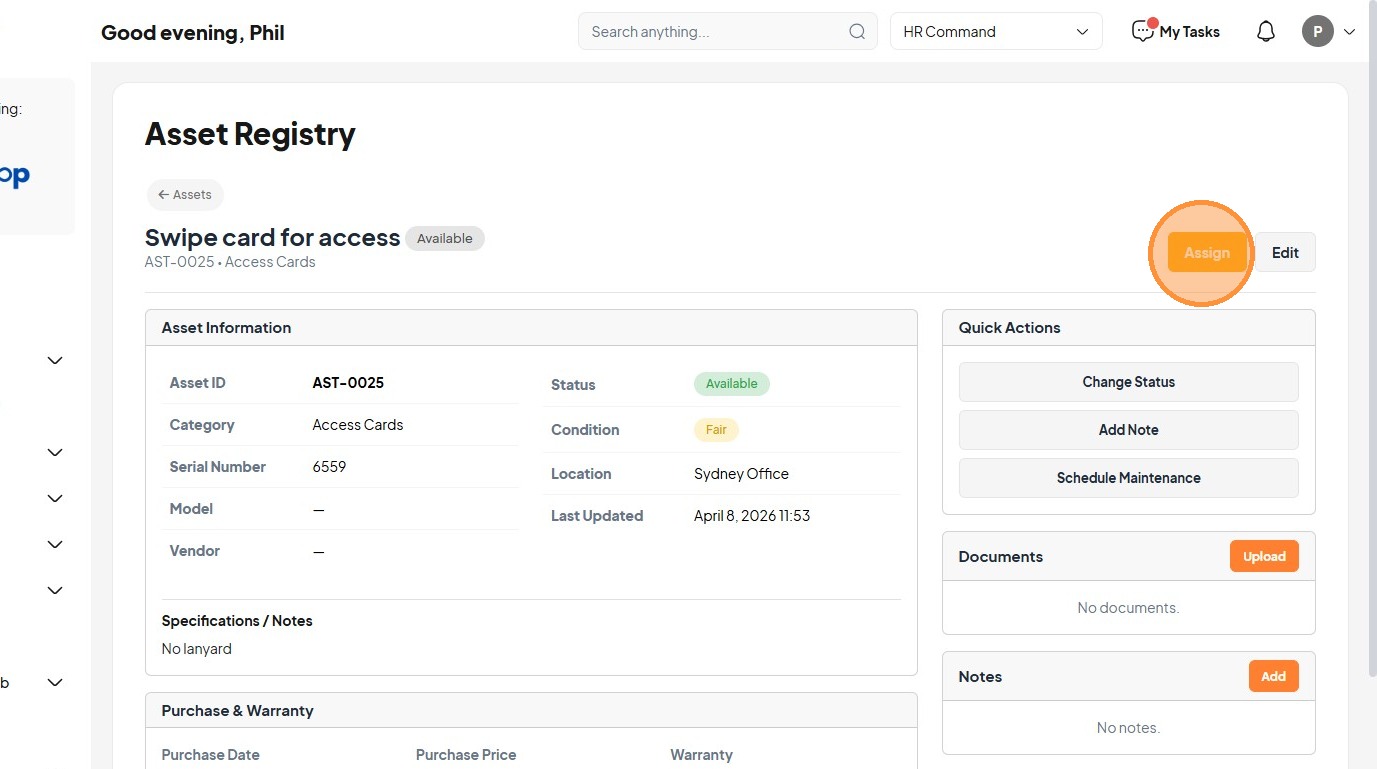Add a new note
The image size is (1377, 769).
click(1273, 677)
